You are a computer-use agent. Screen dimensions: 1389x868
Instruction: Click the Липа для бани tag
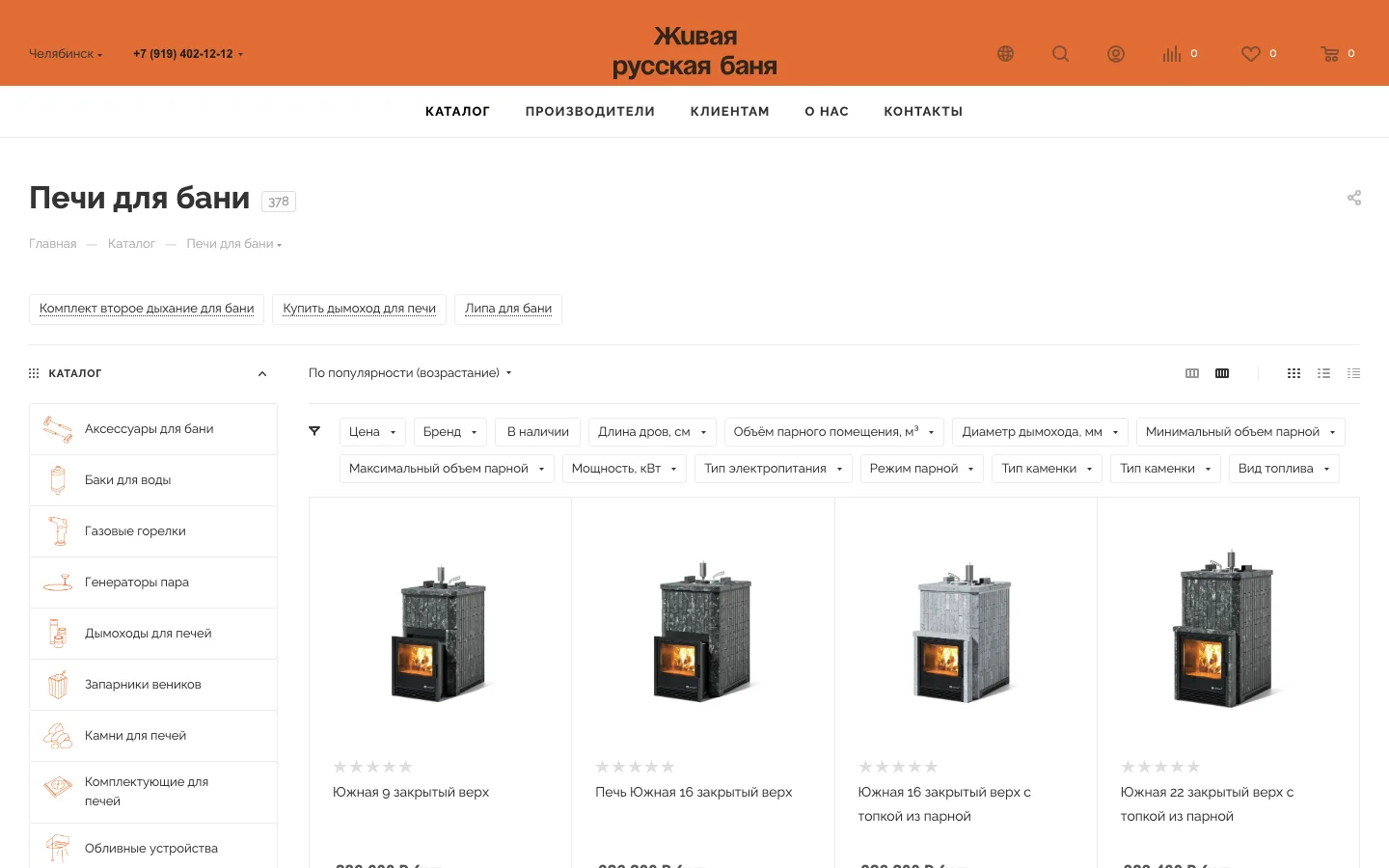[508, 309]
